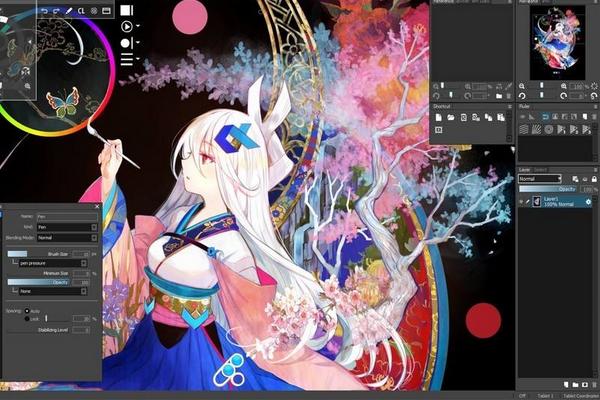Click the Navigator zoom slider handle
This screenshot has height=400, width=600.
[x=541, y=86]
